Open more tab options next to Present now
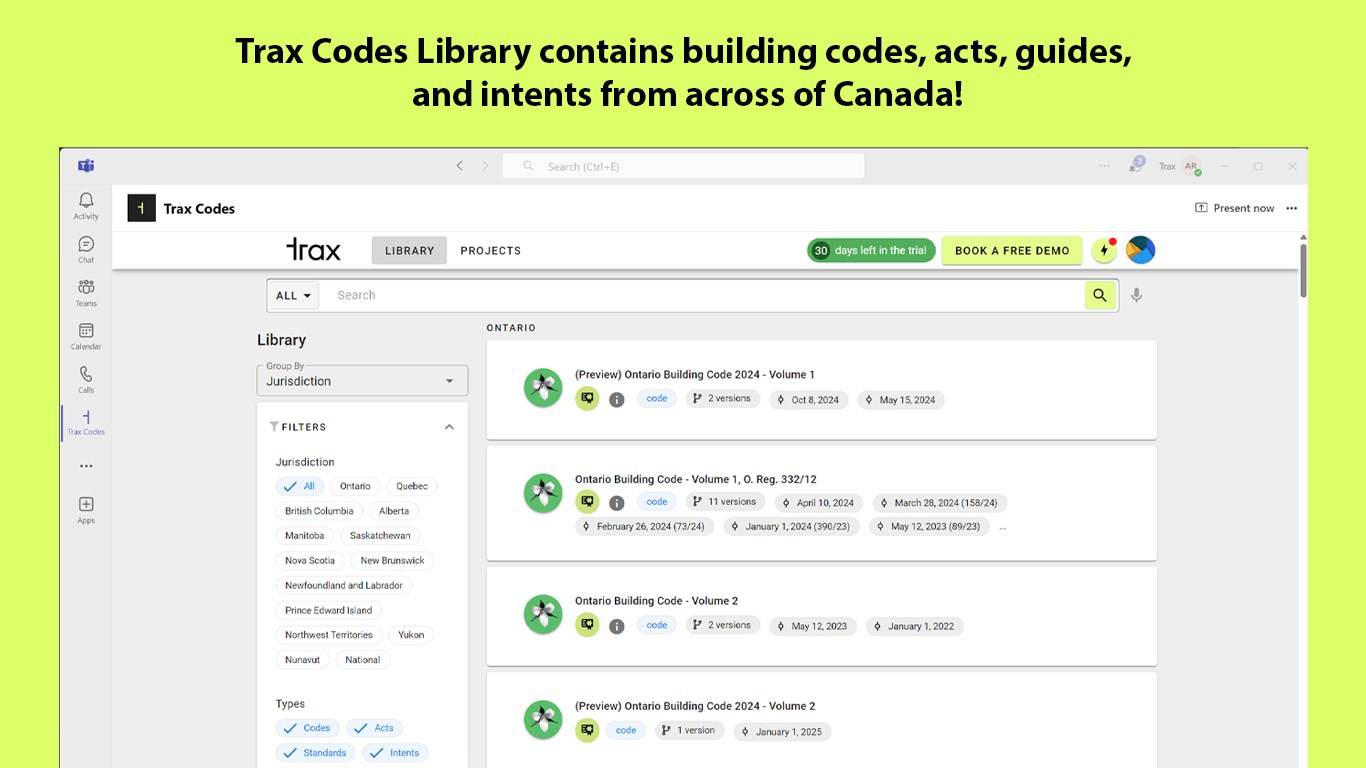Viewport: 1366px width, 768px height. (1292, 208)
